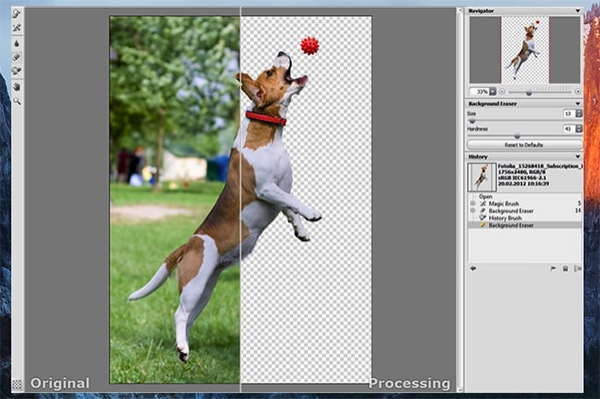600x399 pixels.
Task: Click the Hardness value field
Action: [569, 129]
